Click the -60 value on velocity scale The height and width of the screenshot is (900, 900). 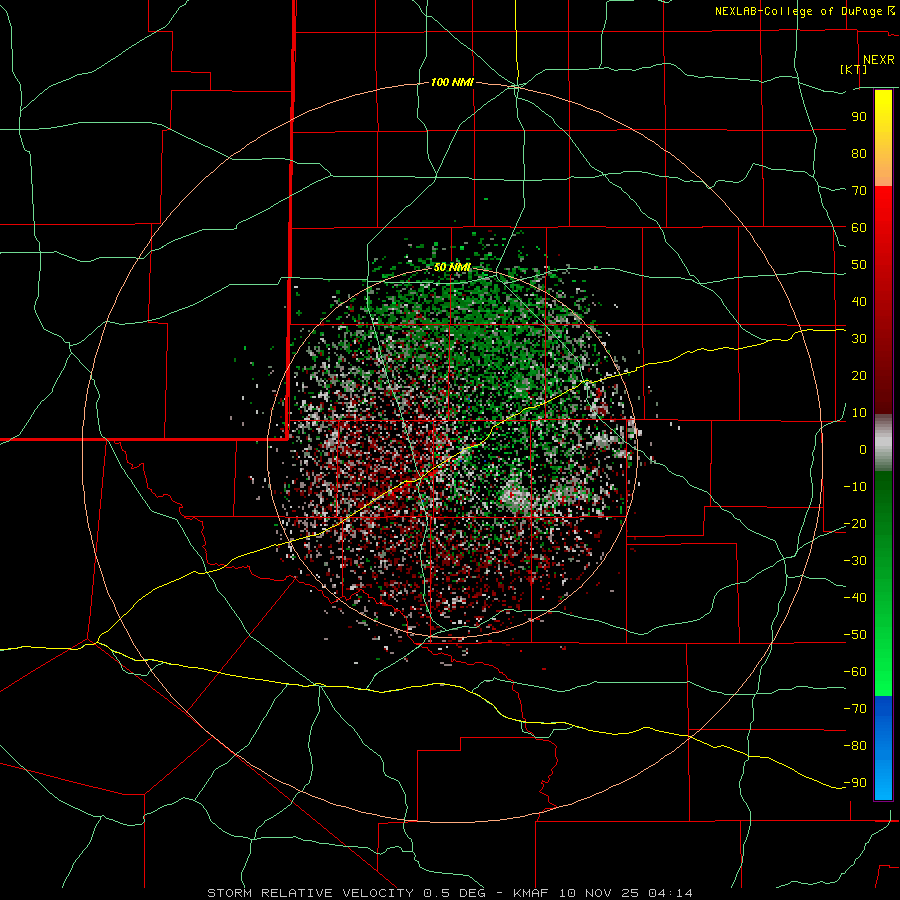click(855, 672)
